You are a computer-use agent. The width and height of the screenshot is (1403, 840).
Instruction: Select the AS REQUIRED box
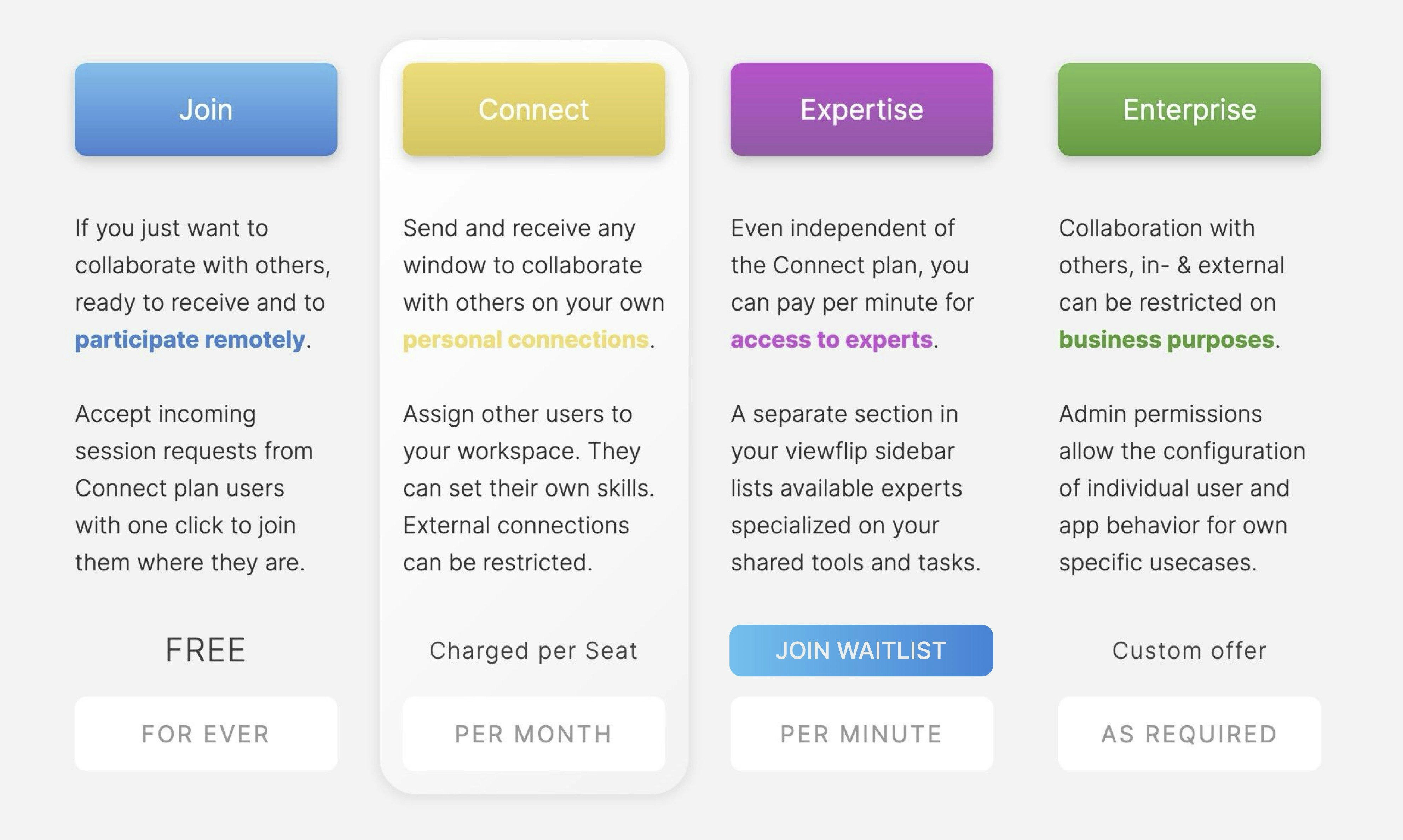coord(1190,734)
